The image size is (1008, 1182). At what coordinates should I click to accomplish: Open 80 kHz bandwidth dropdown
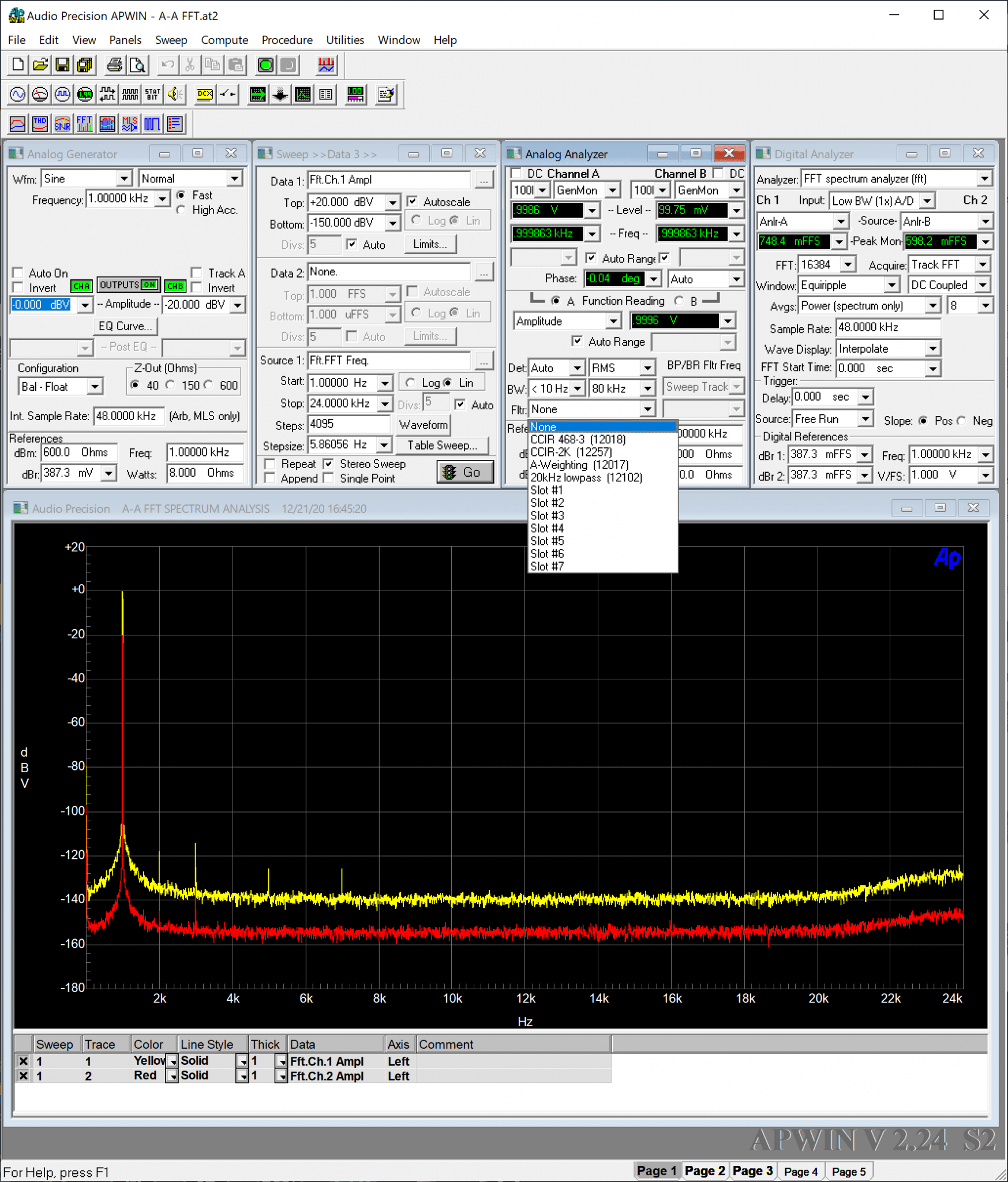pos(647,388)
